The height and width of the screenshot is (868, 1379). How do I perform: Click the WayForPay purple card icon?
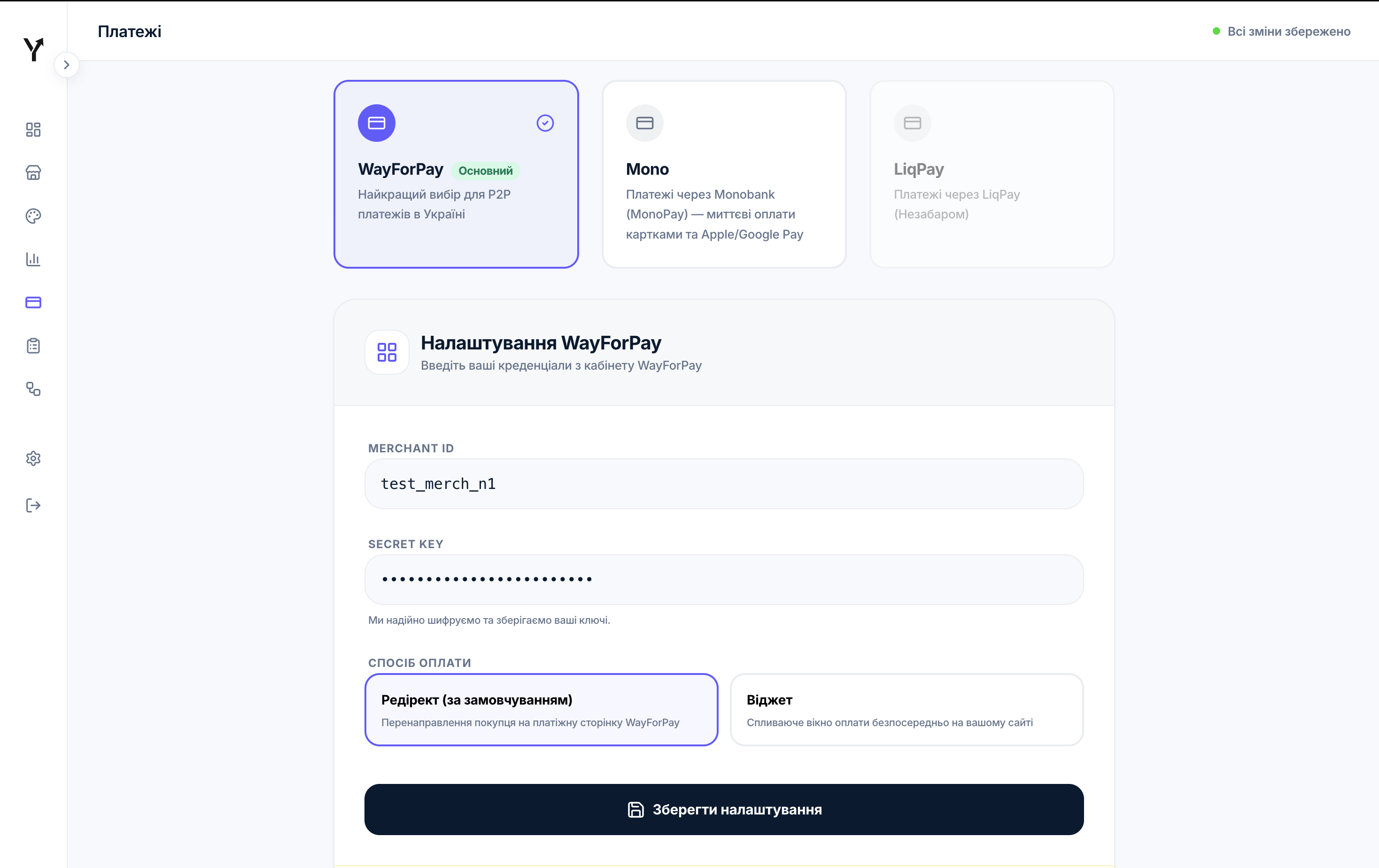tap(376, 123)
